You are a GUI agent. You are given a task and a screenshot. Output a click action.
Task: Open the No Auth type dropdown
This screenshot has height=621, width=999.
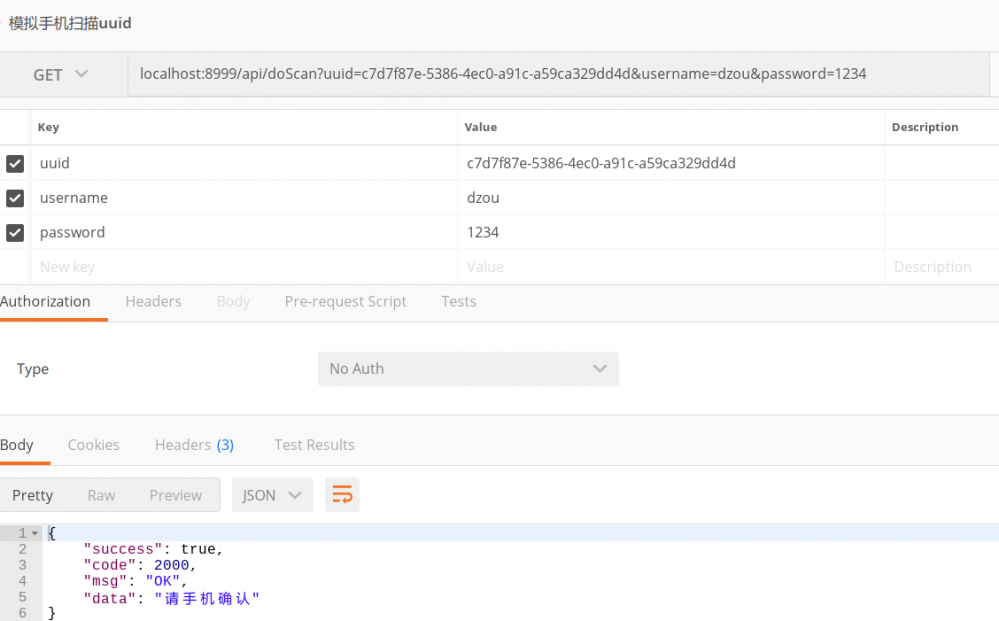point(468,369)
